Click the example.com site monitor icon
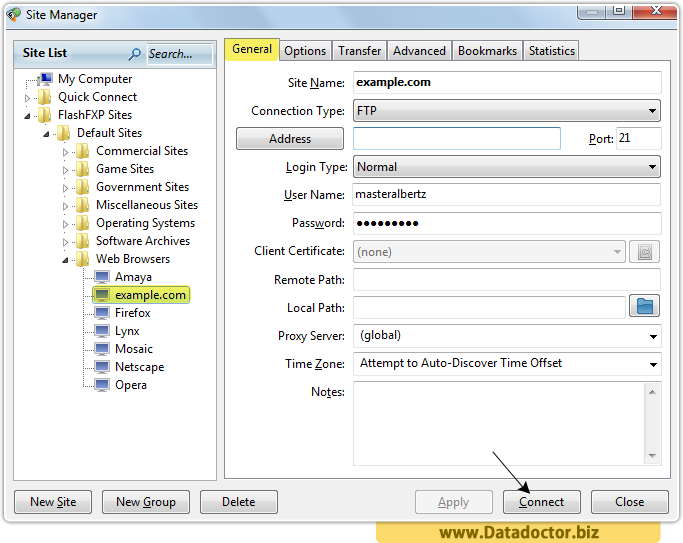The width and height of the screenshot is (683, 543). click(x=102, y=295)
